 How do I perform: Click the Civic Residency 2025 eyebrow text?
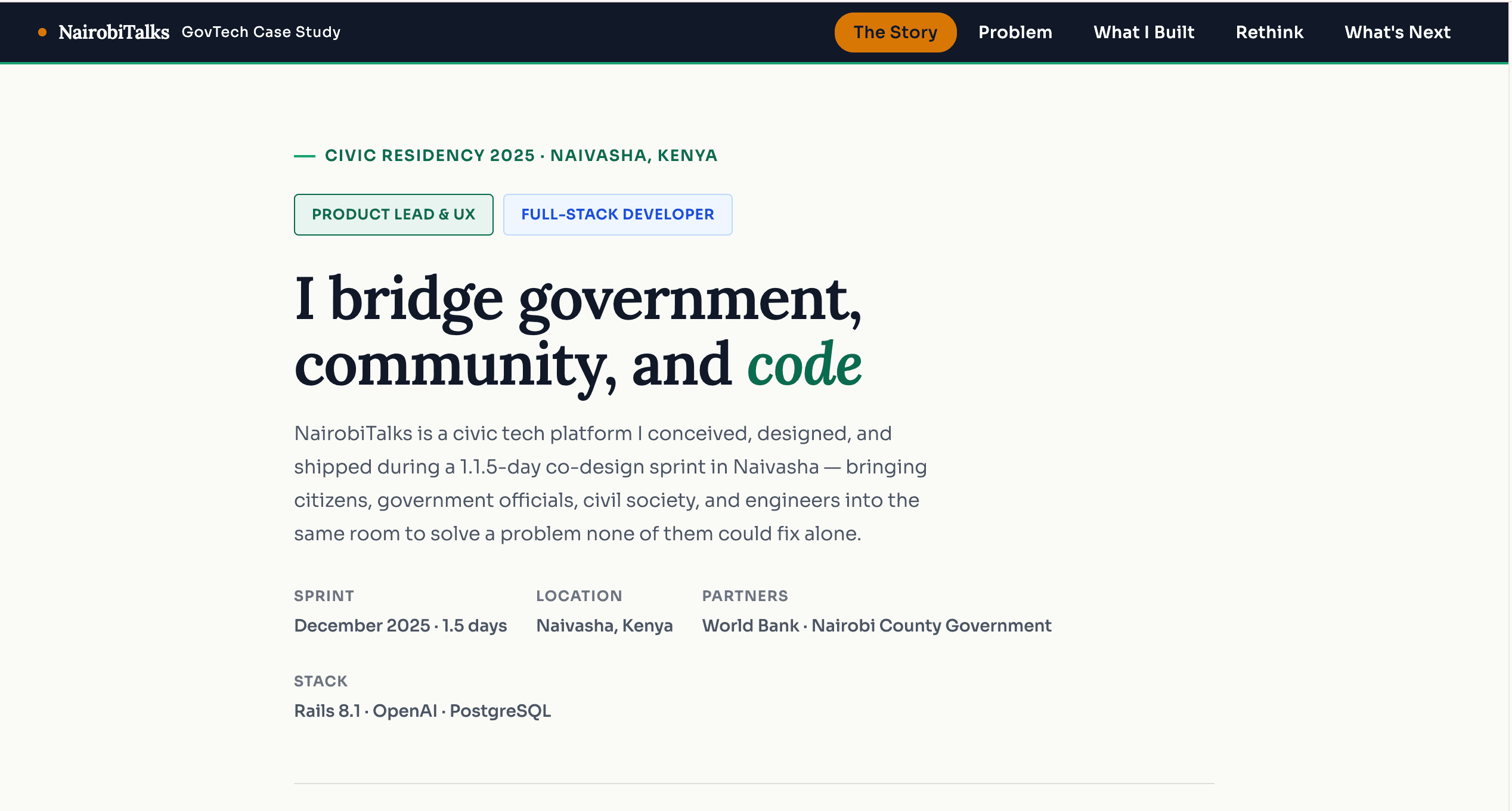pos(520,156)
